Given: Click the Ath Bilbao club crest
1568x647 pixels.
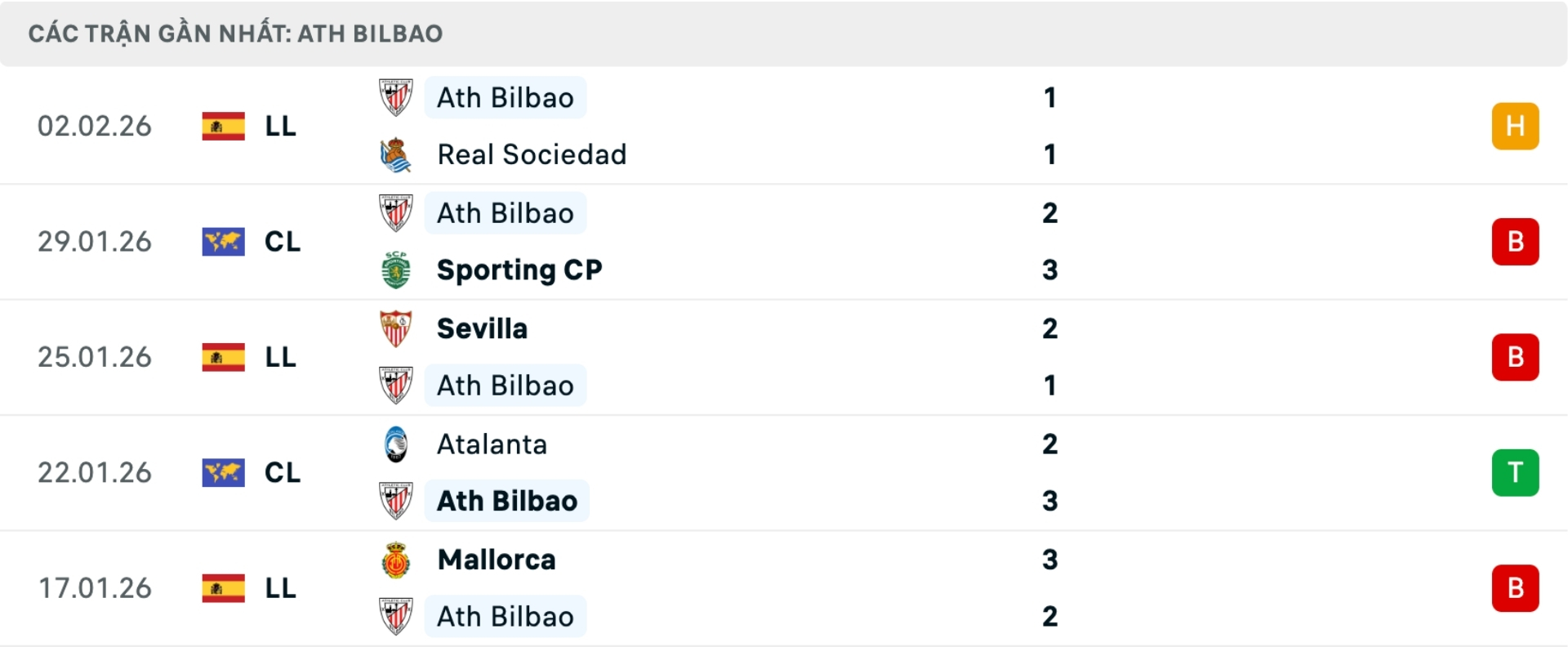Looking at the screenshot, I should click(396, 96).
